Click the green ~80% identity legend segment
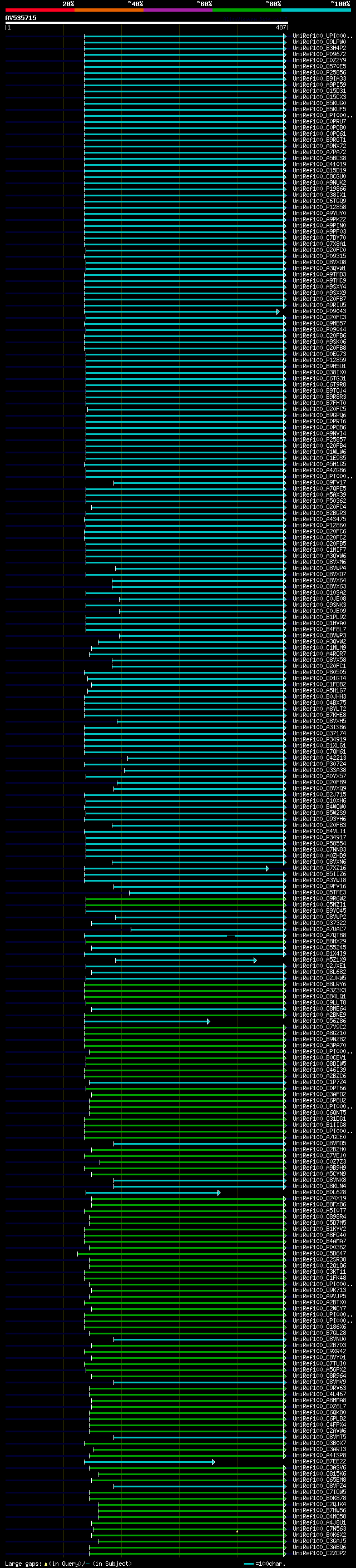The image size is (356, 1568). click(x=247, y=10)
